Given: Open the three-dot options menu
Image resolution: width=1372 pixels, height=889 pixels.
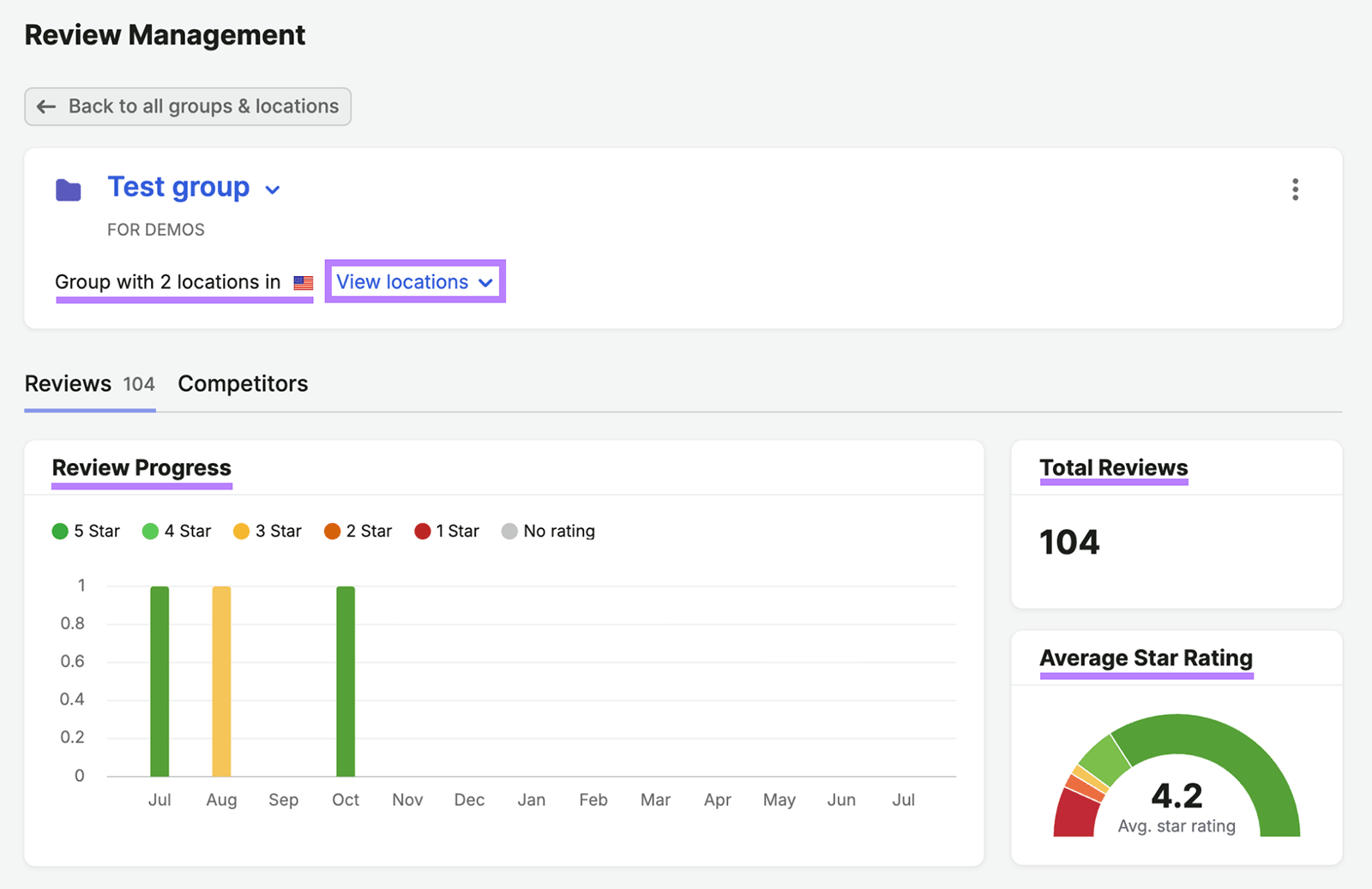Looking at the screenshot, I should (1295, 189).
